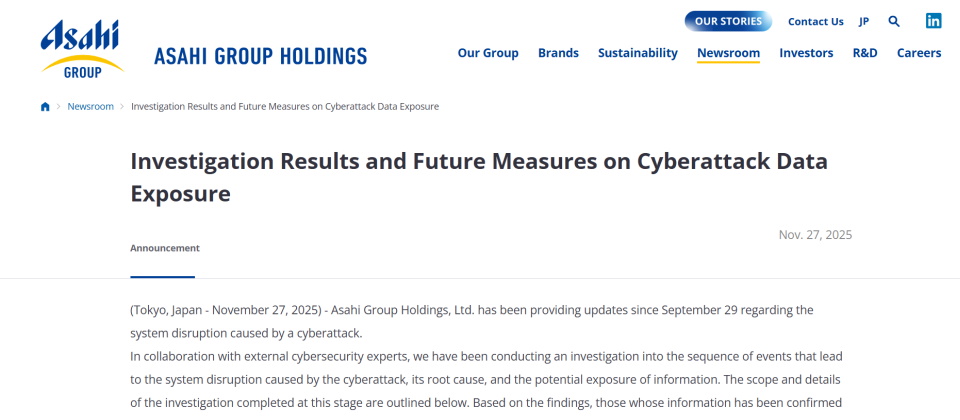Click the Newsroom breadcrumb link
Image resolution: width=960 pixels, height=420 pixels.
coord(90,107)
